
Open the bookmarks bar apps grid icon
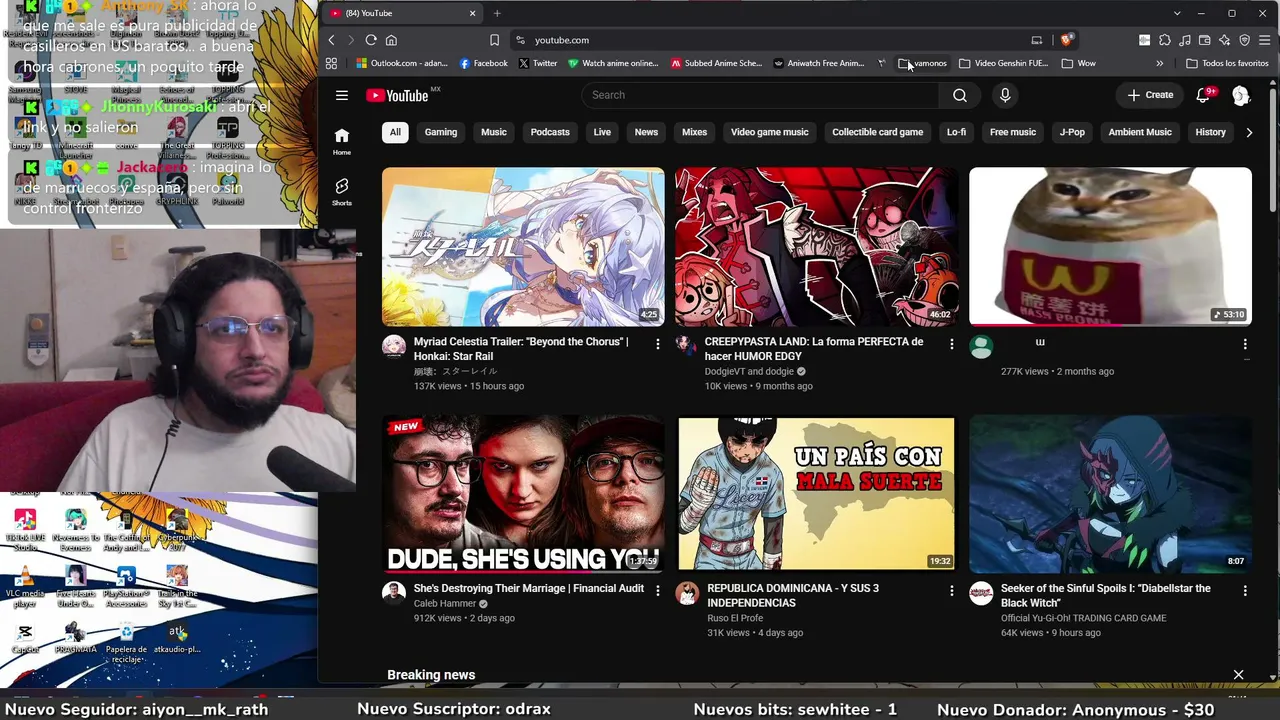click(331, 63)
